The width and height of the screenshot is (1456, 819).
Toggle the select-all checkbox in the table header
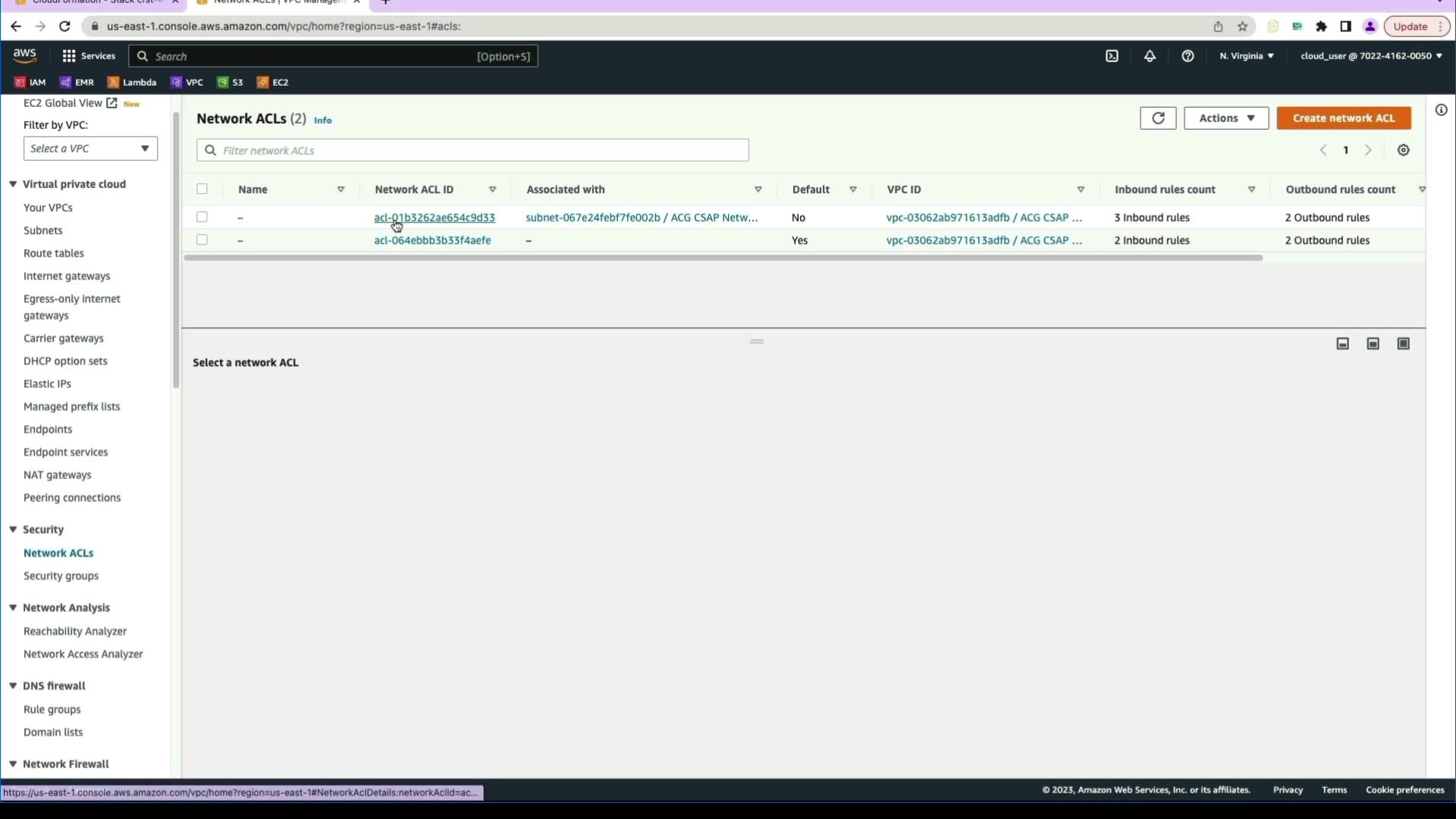tap(202, 189)
